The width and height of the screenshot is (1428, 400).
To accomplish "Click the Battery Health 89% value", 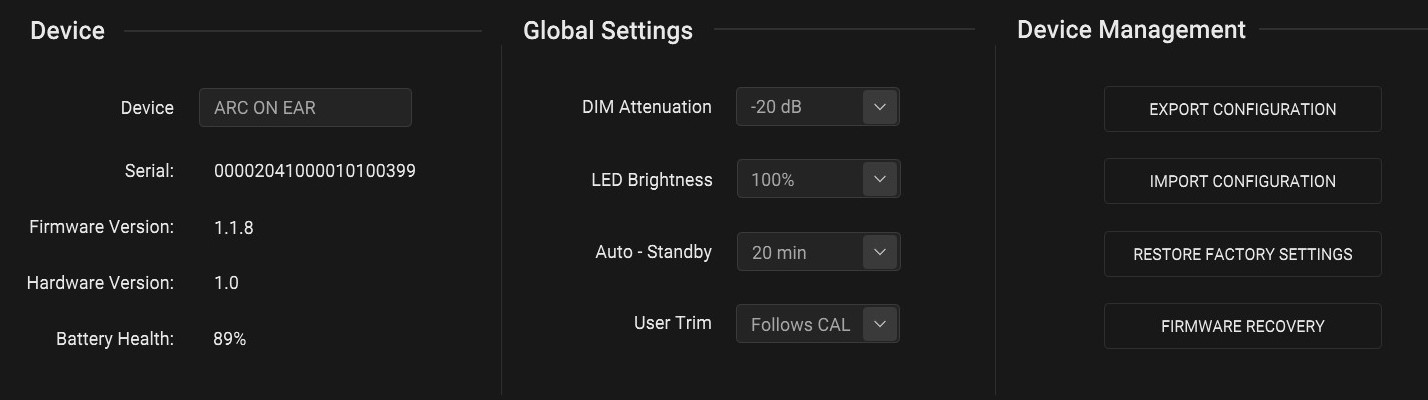I will 230,339.
